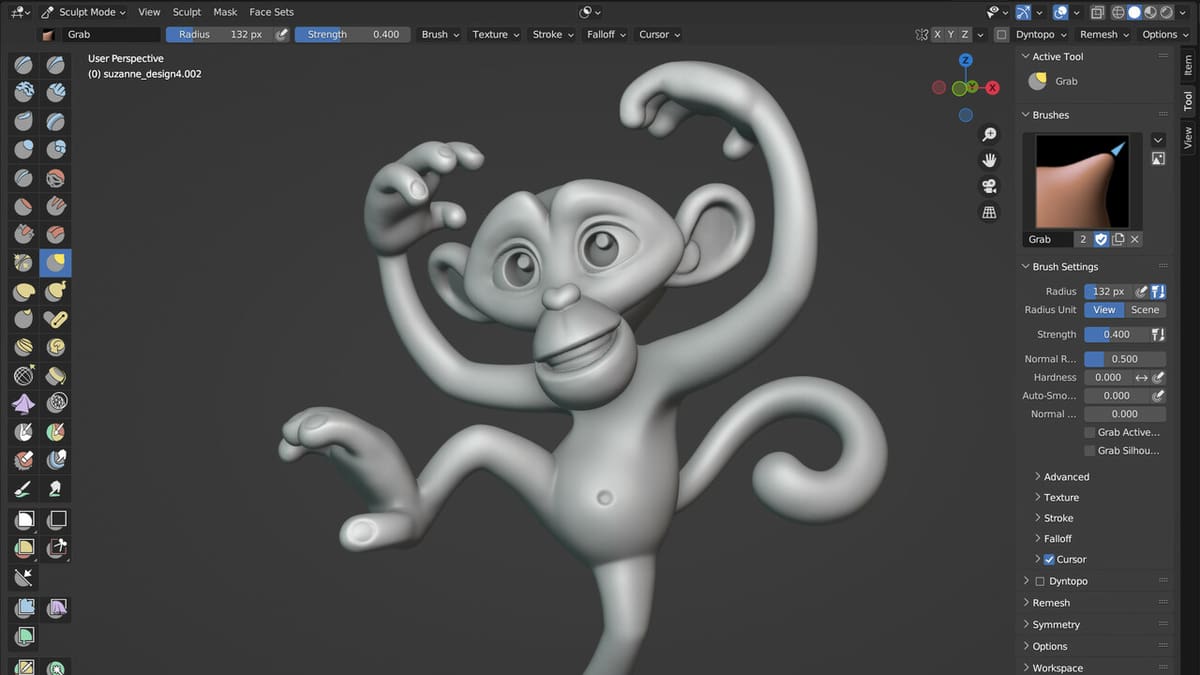
Task: Enable Grab Active Vertex checkbox
Action: click(1089, 432)
